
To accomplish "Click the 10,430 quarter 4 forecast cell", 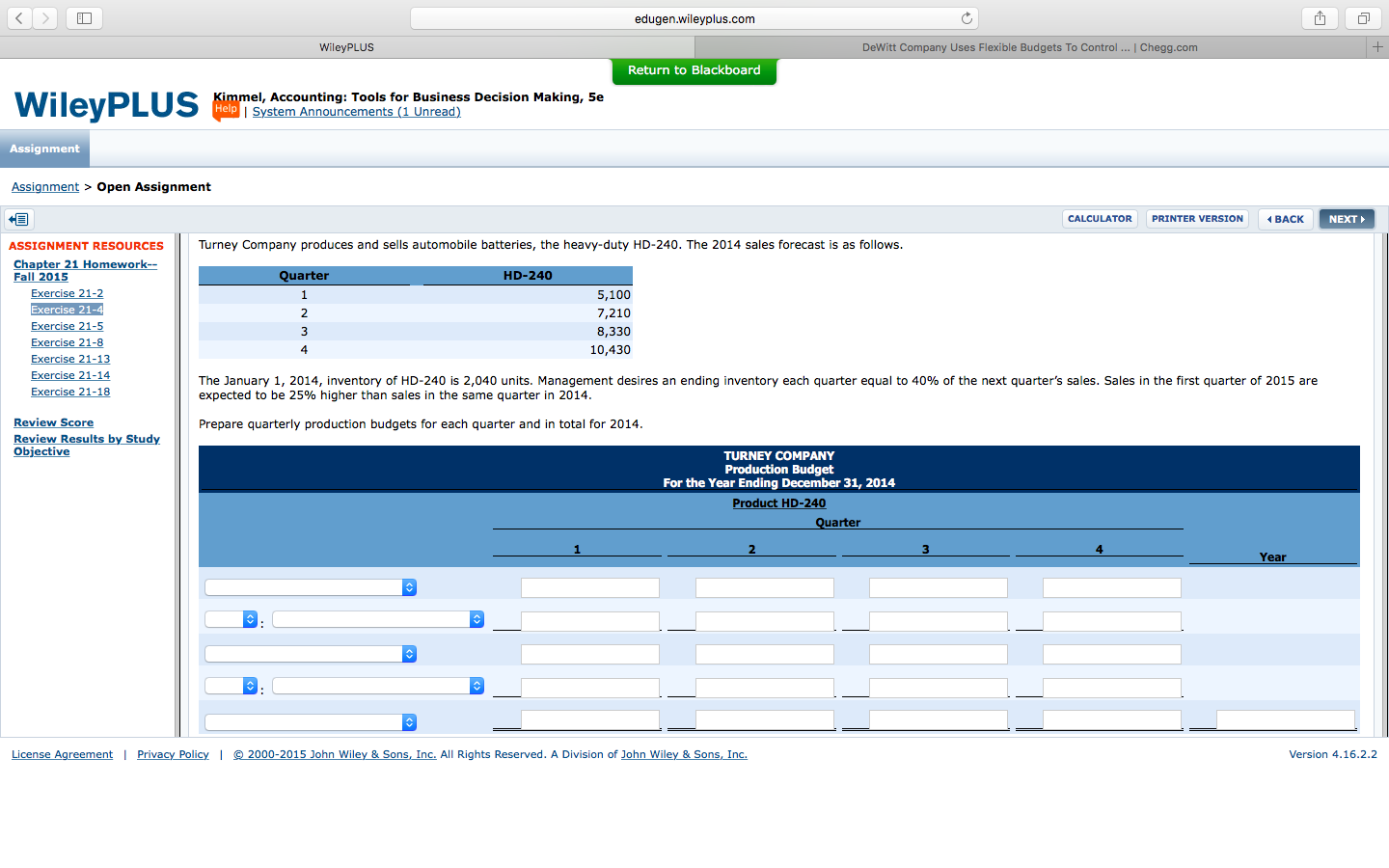I will tap(610, 350).
